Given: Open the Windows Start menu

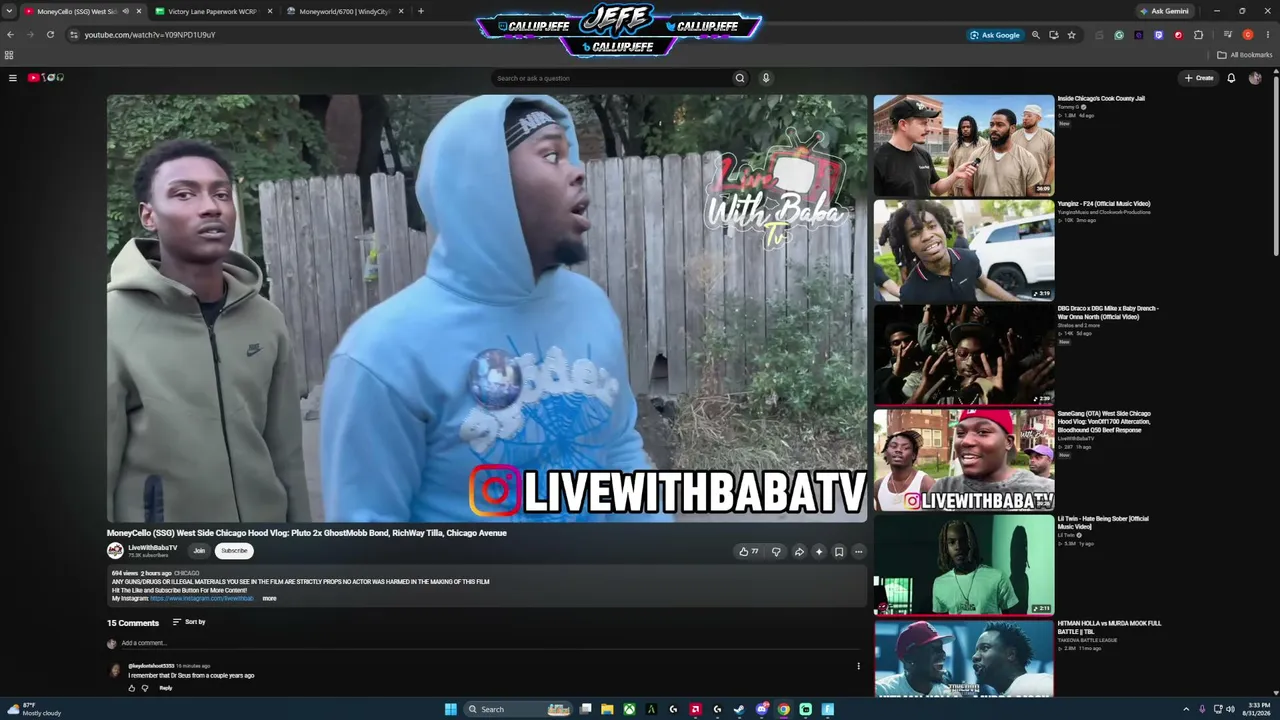Looking at the screenshot, I should (x=451, y=709).
